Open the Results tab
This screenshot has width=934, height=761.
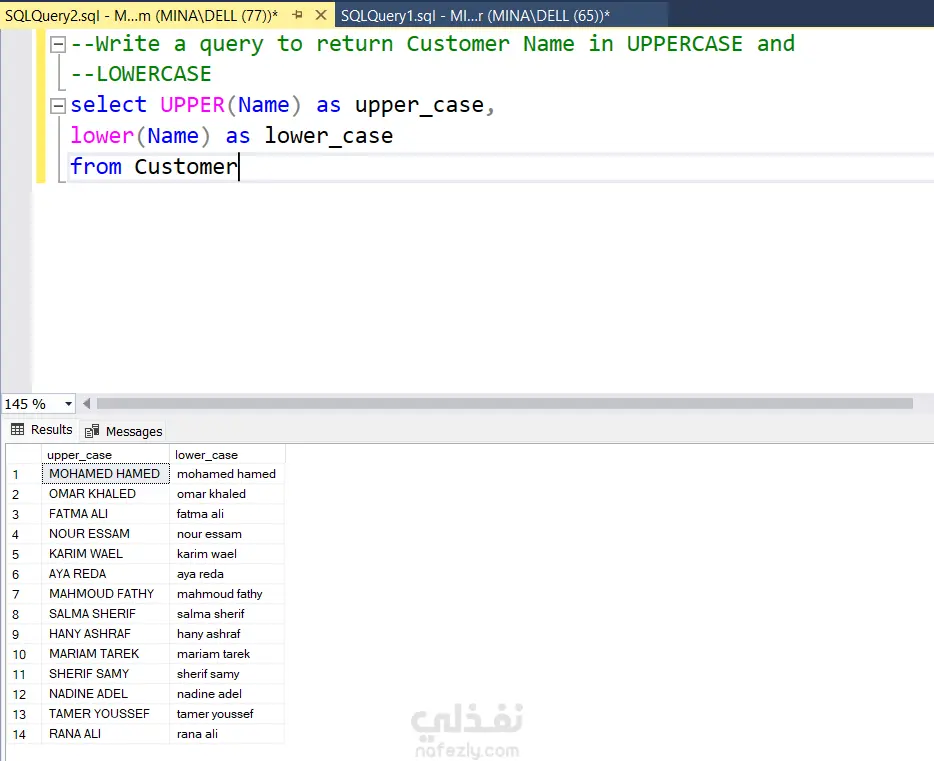pos(42,430)
